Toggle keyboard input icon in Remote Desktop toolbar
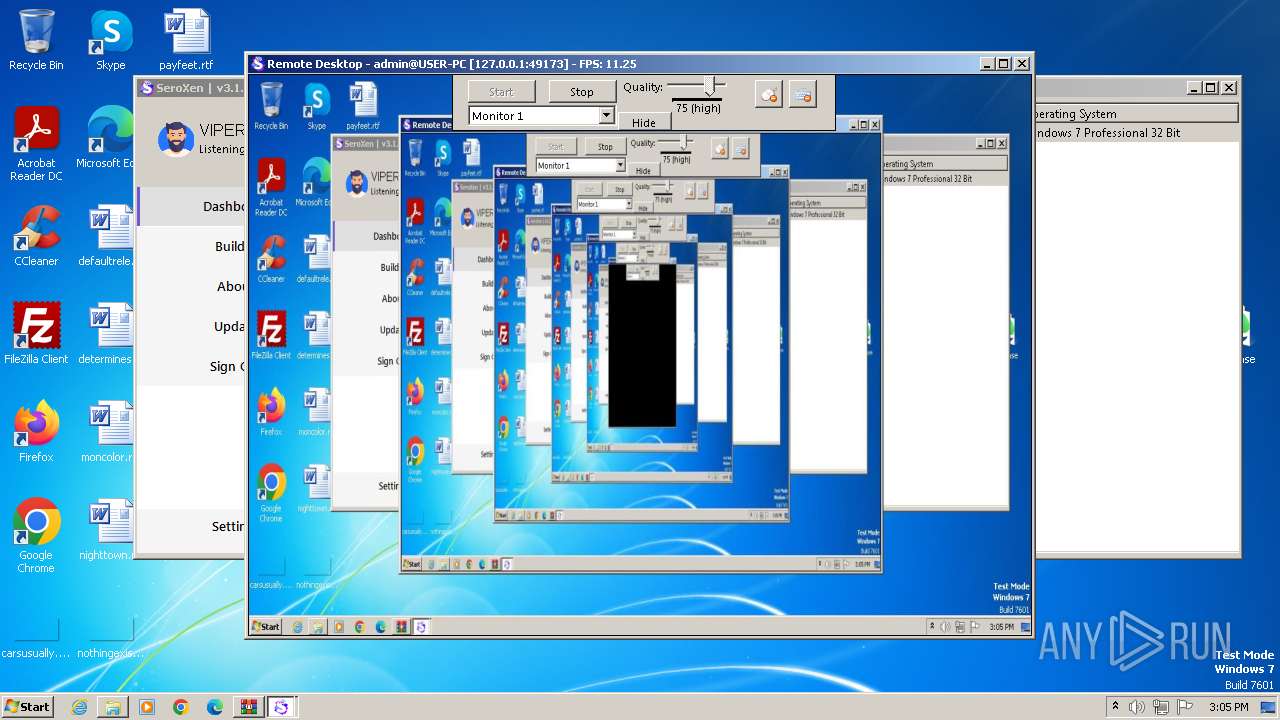The width and height of the screenshot is (1280, 720). click(802, 95)
